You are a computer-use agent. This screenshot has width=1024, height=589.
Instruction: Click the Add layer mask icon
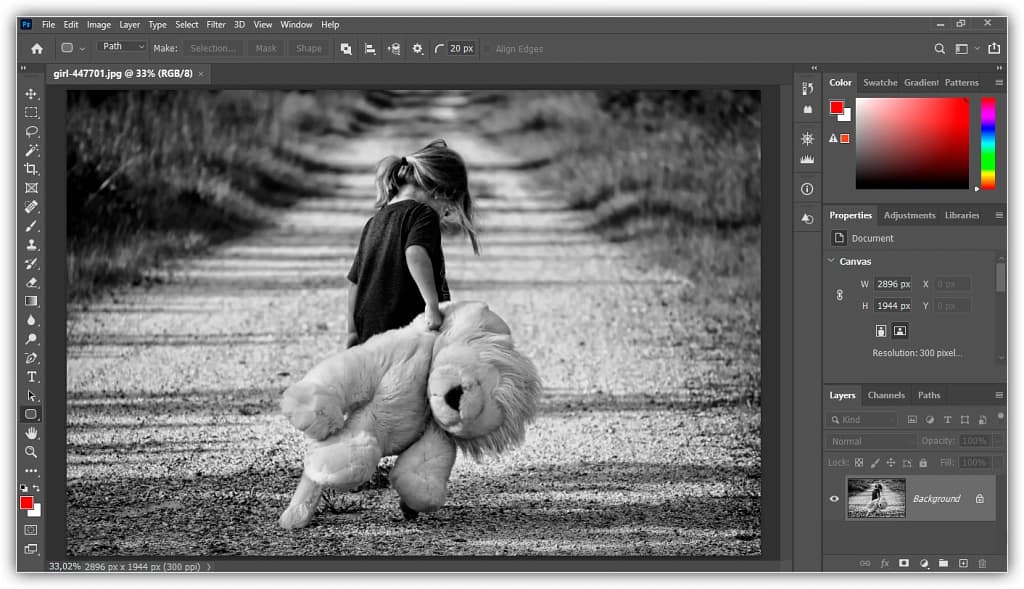click(903, 563)
